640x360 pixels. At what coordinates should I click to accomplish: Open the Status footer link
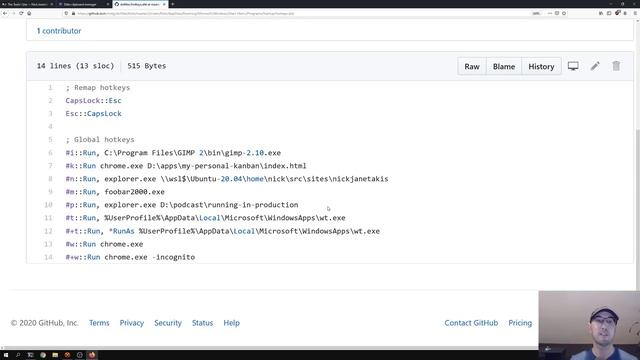202,323
